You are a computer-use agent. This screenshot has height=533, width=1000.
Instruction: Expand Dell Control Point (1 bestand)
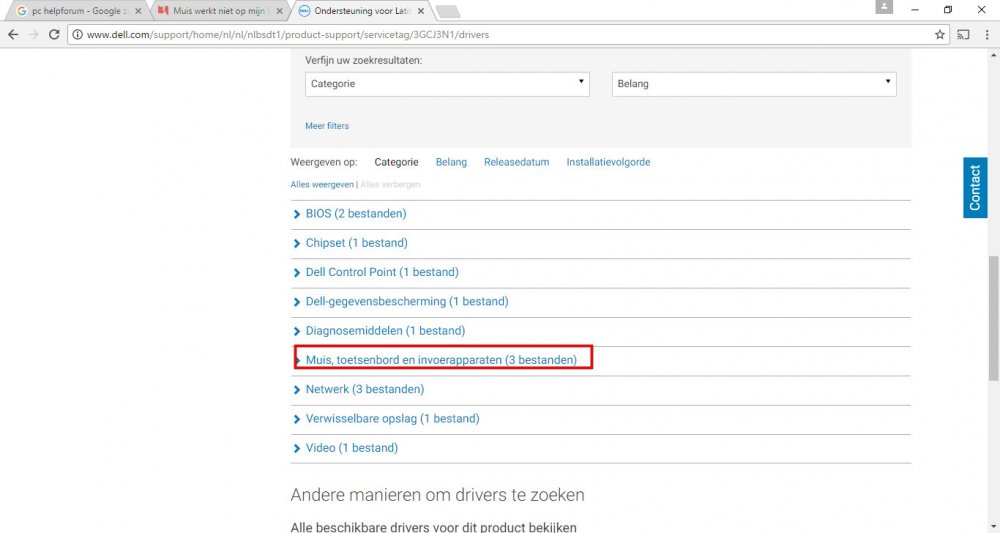pos(382,272)
